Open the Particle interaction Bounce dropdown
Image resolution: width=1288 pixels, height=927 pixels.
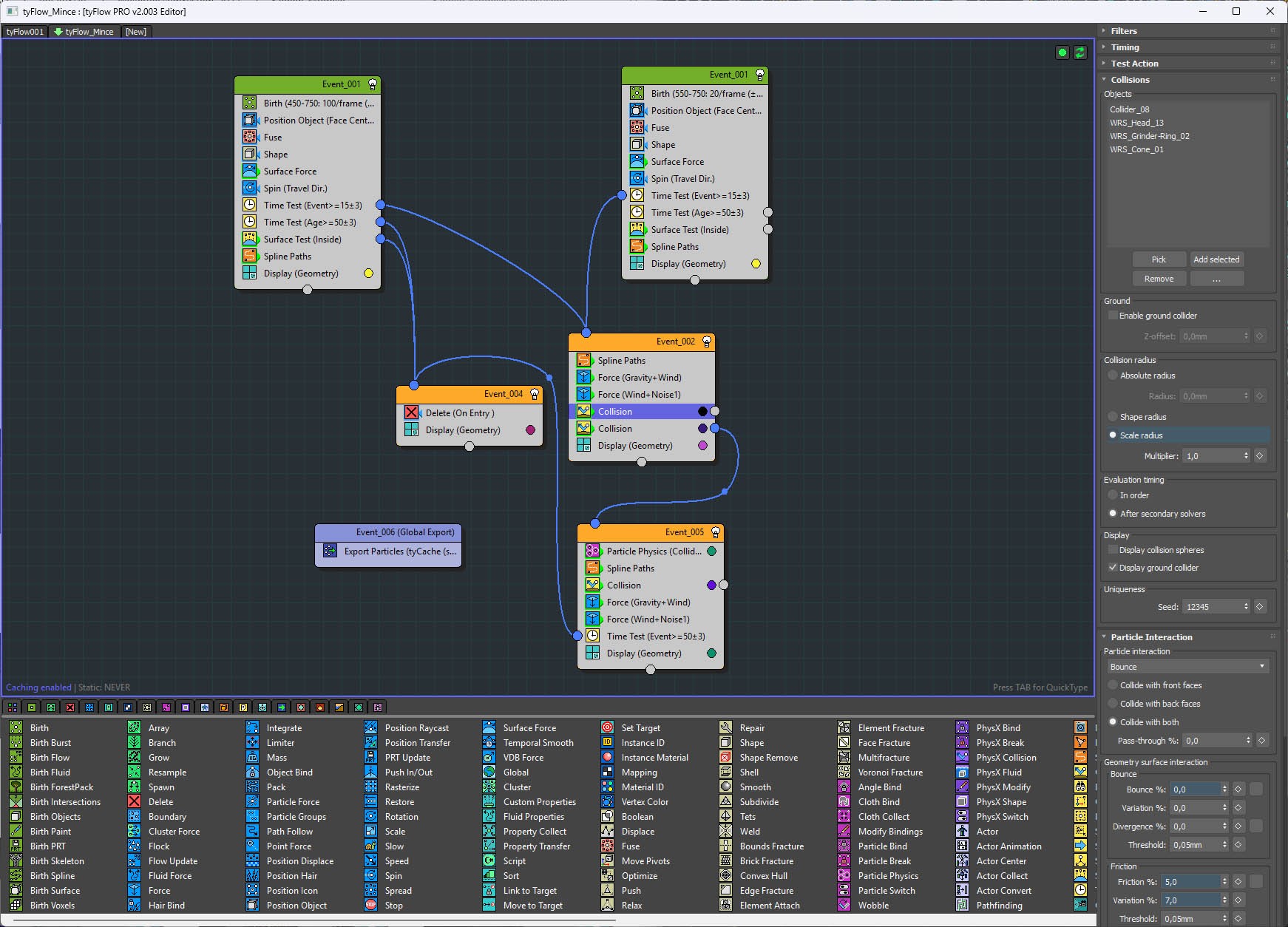(1187, 667)
